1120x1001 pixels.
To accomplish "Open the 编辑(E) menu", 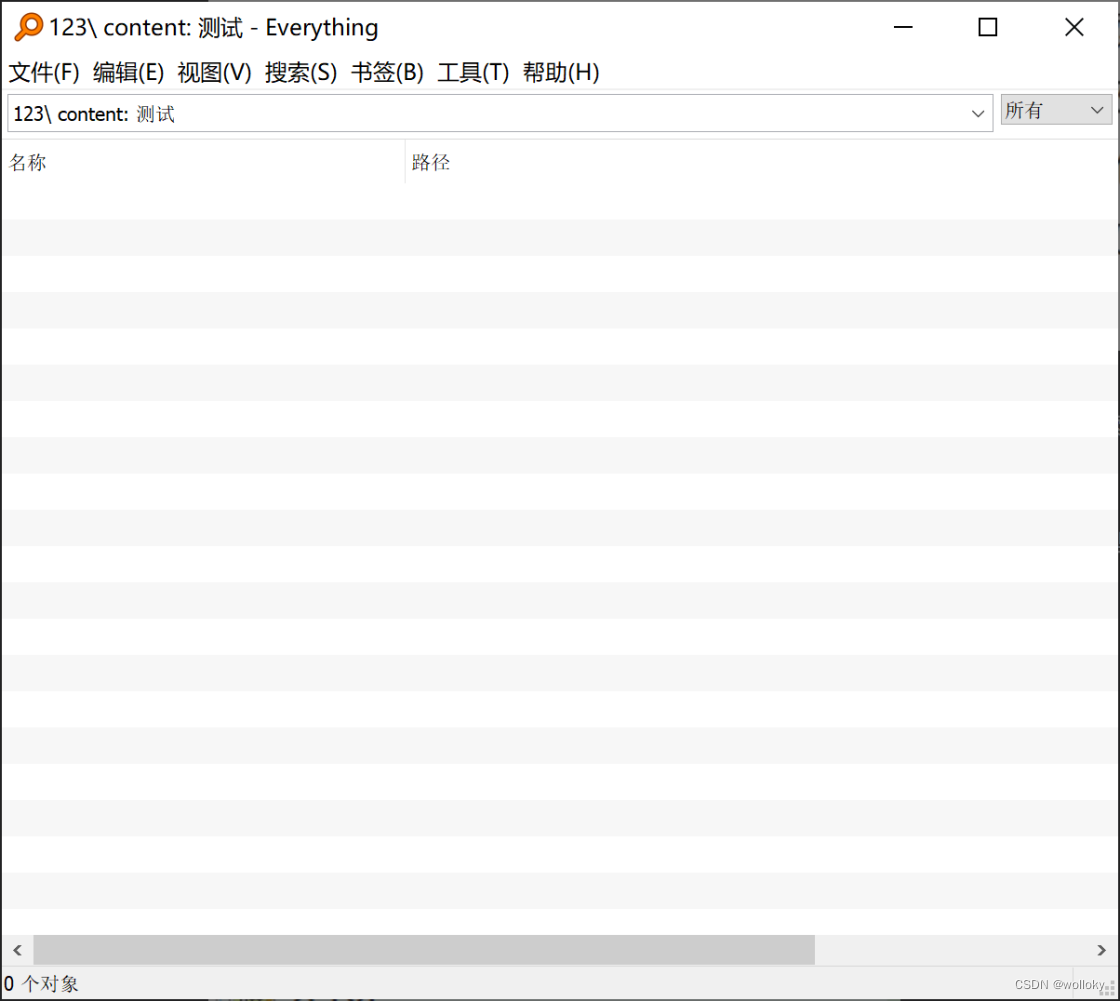I will pos(129,72).
